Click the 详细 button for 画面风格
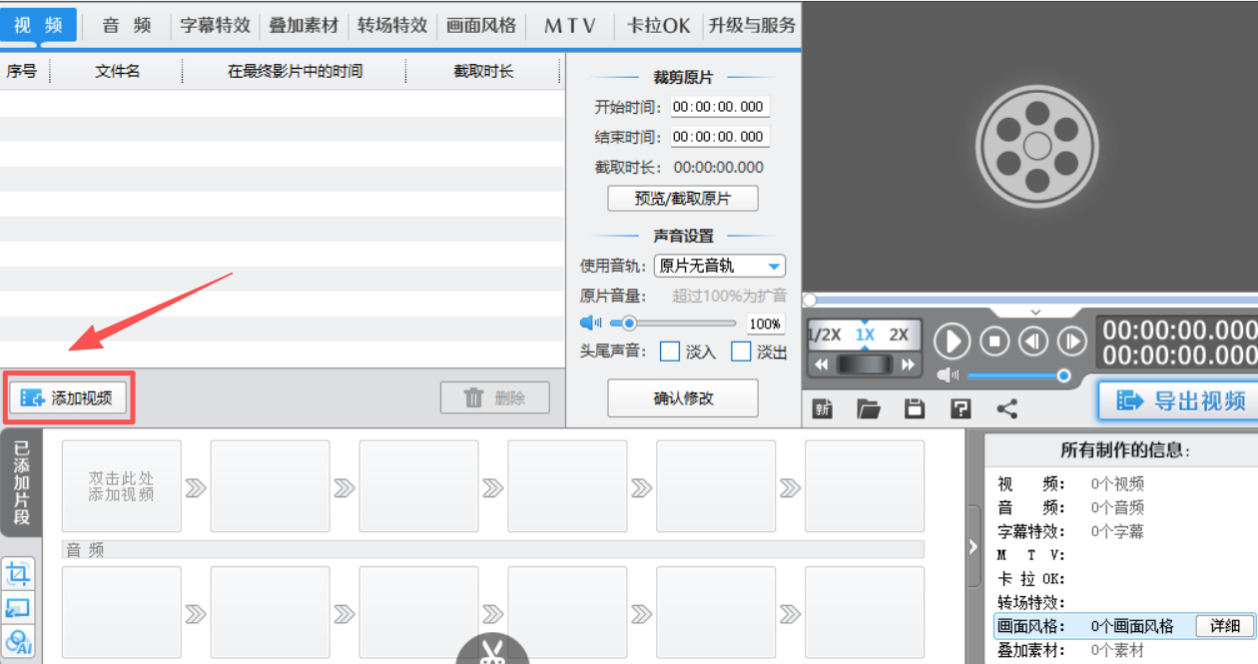Viewport: 1258px width, 664px height. pyautogui.click(x=1227, y=624)
